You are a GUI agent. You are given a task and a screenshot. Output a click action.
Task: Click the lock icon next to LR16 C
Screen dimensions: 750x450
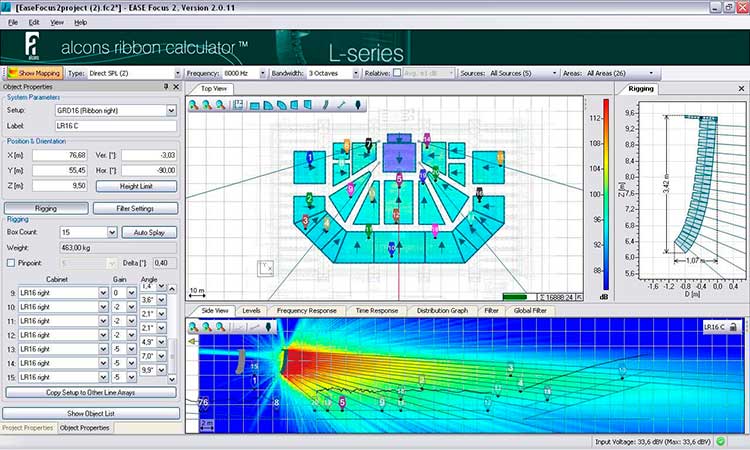pyautogui.click(x=733, y=327)
